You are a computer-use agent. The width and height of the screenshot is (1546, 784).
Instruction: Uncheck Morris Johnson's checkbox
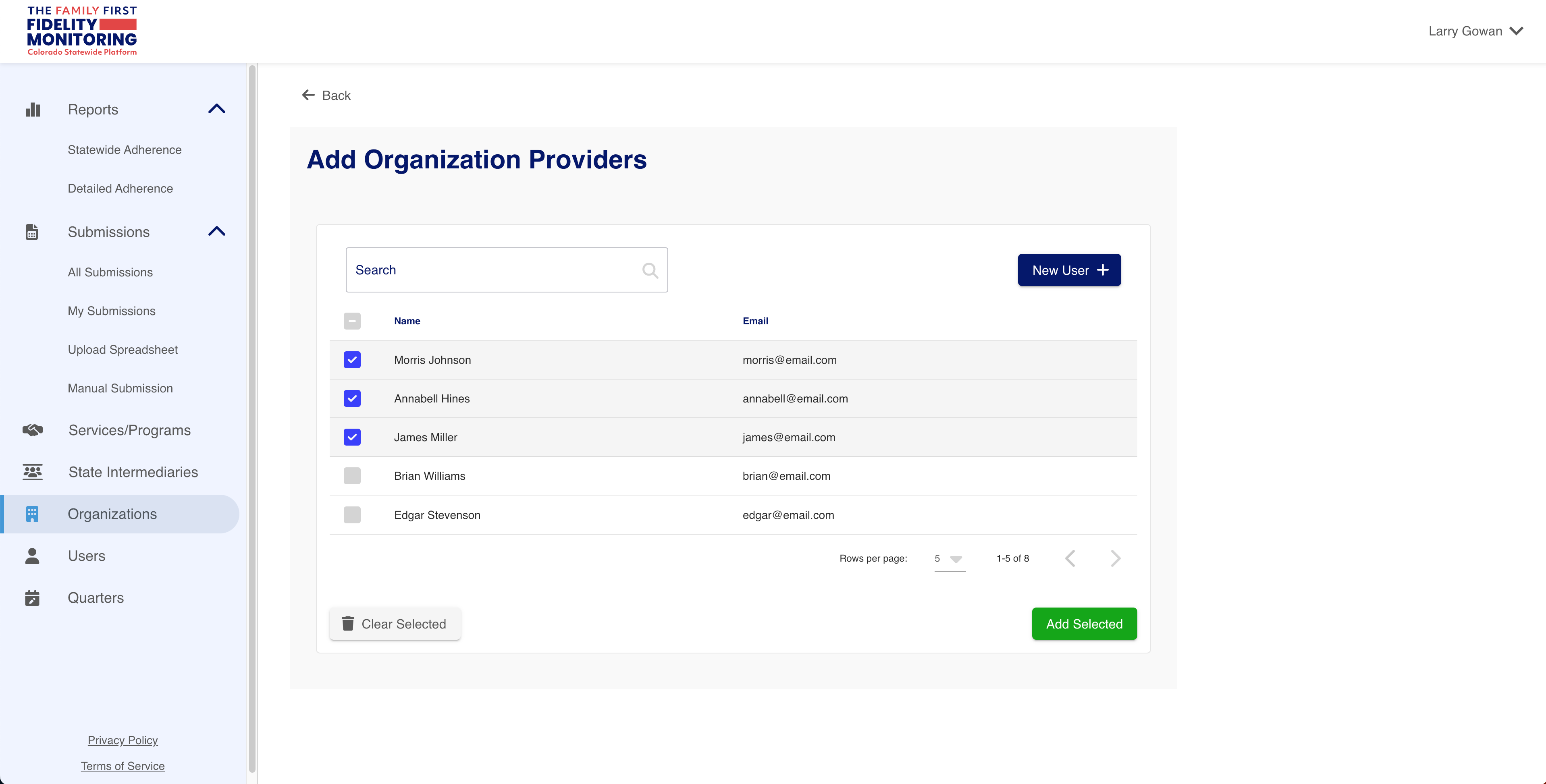[x=352, y=360]
